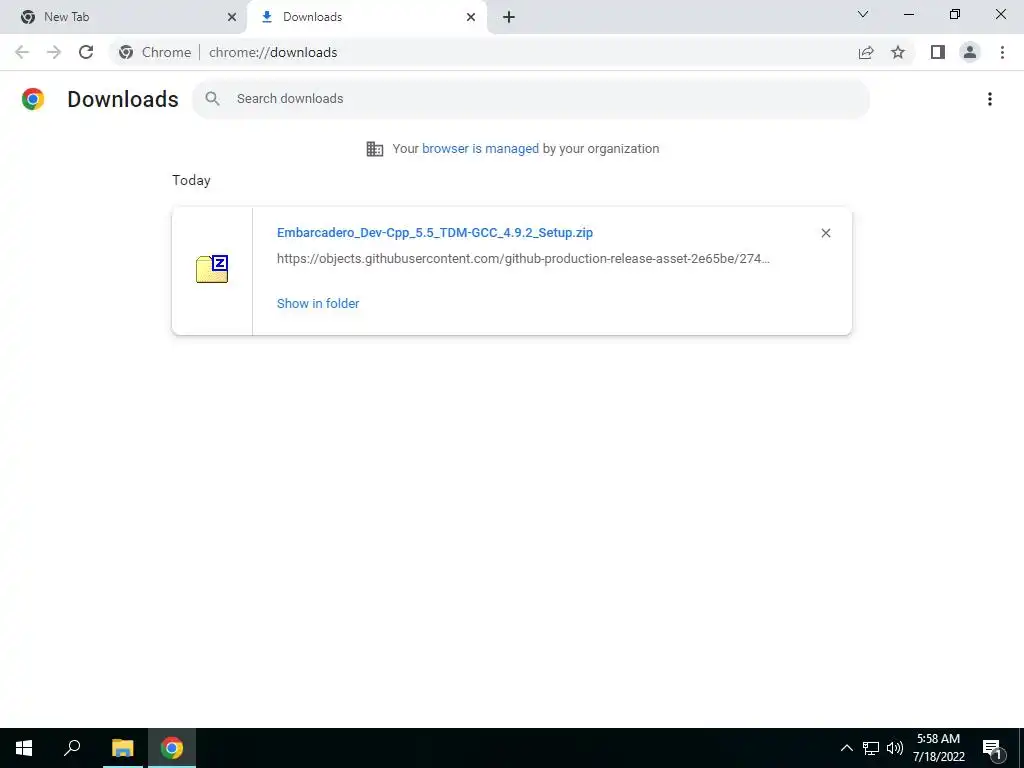Open the browser is managed link
The image size is (1024, 768).
click(480, 149)
